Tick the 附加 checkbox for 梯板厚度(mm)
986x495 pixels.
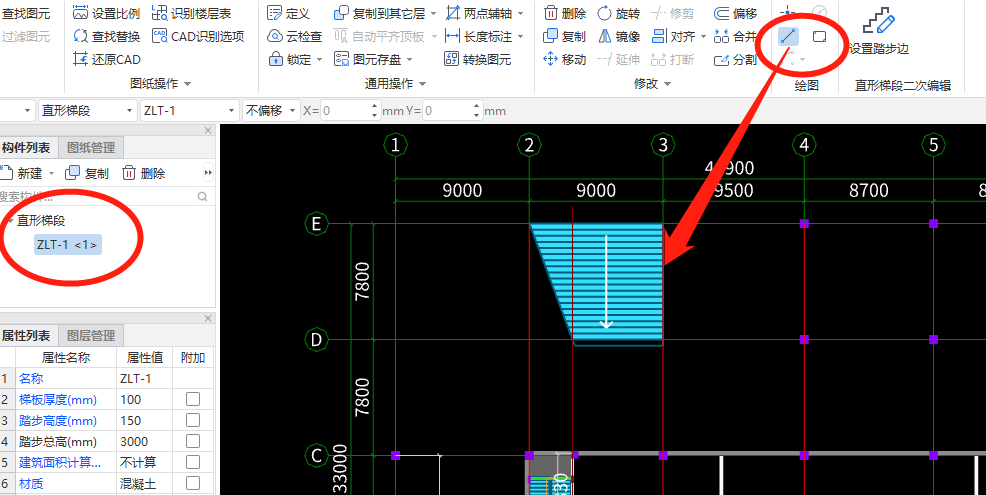[x=193, y=399]
